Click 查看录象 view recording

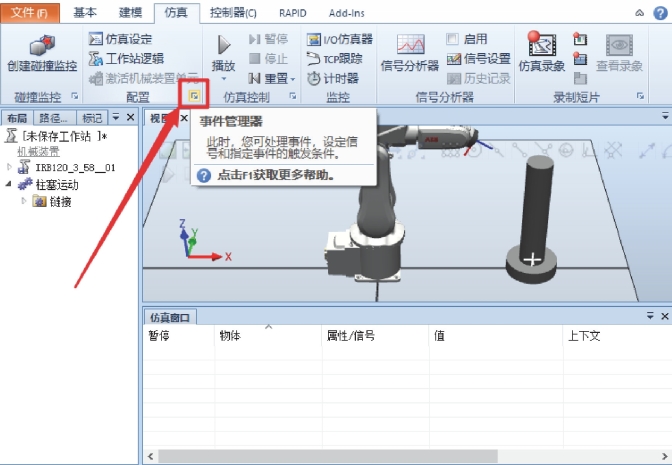[x=619, y=51]
